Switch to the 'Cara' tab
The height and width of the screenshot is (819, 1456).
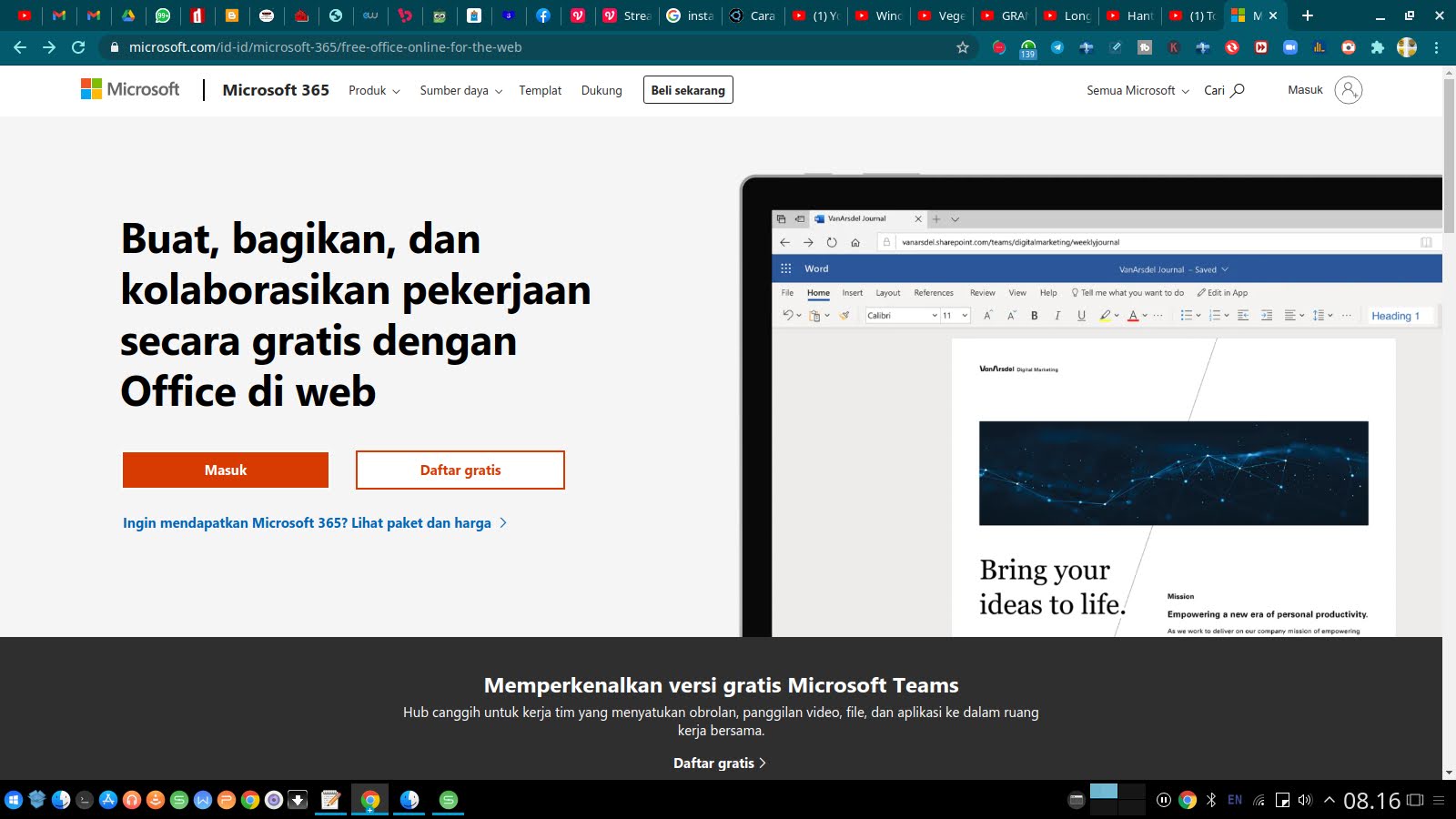[x=753, y=15]
